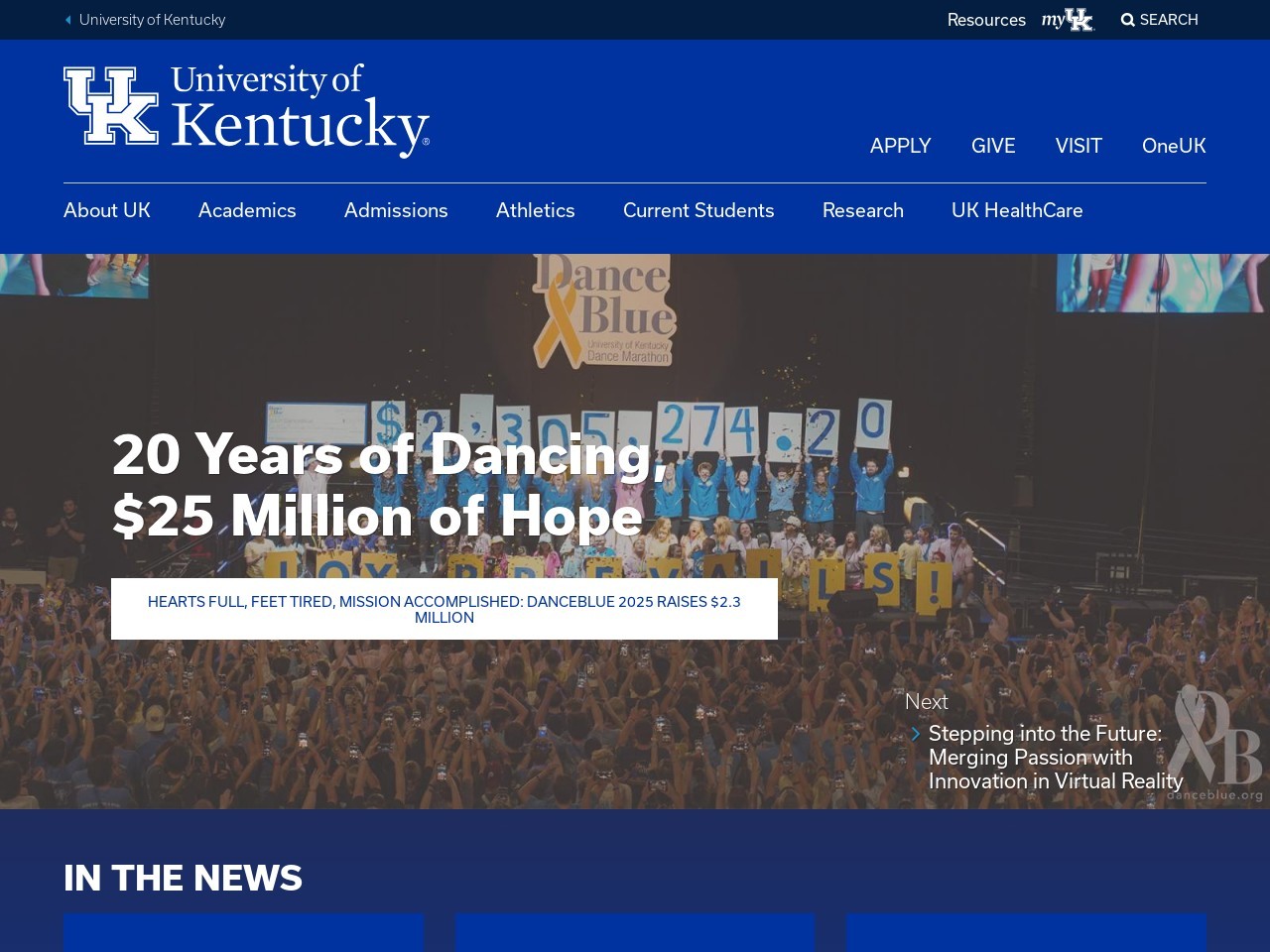Click the GIVE link
This screenshot has width=1270, height=952.
point(993,146)
